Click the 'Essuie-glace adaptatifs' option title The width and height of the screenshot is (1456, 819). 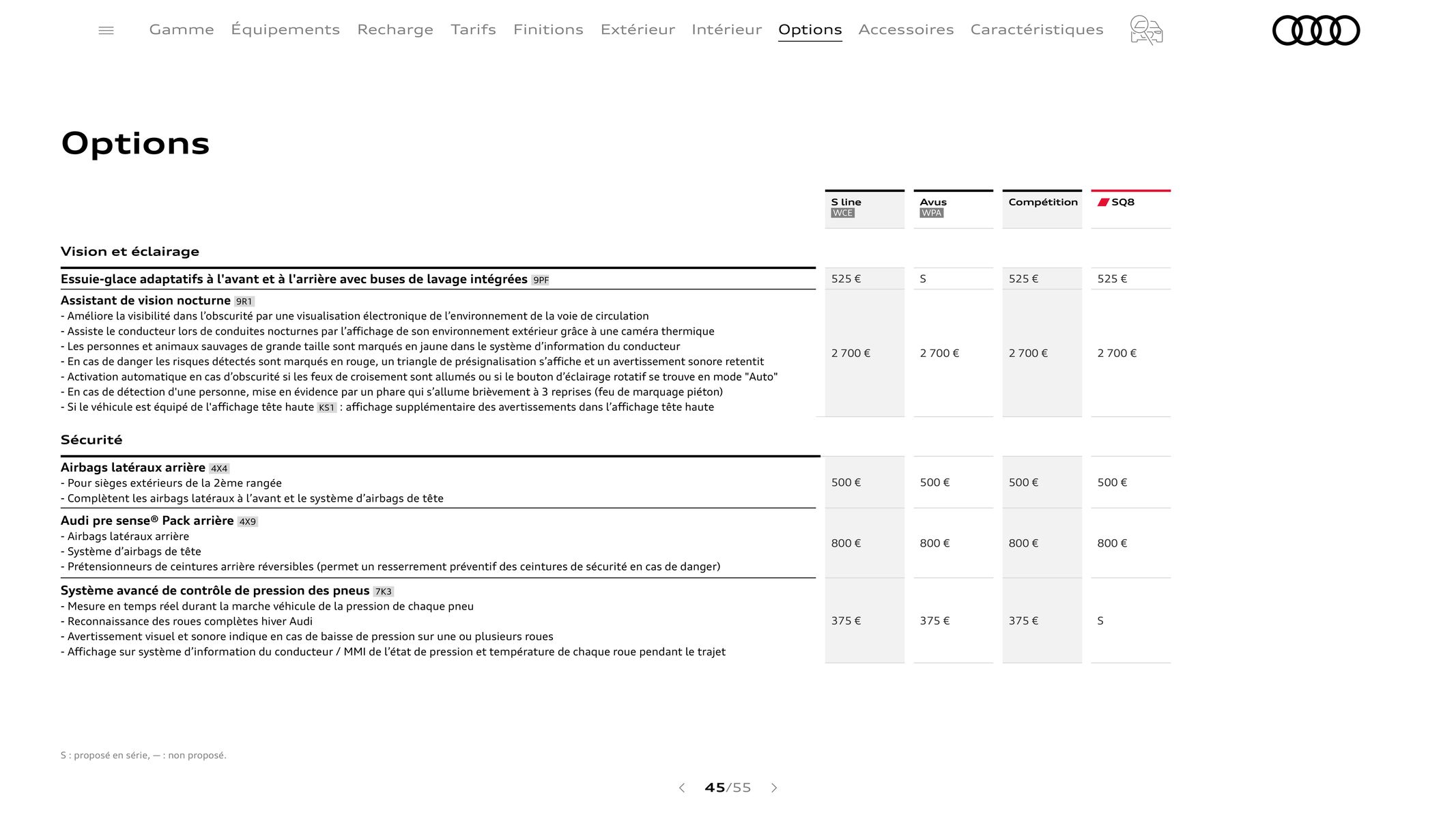294,279
